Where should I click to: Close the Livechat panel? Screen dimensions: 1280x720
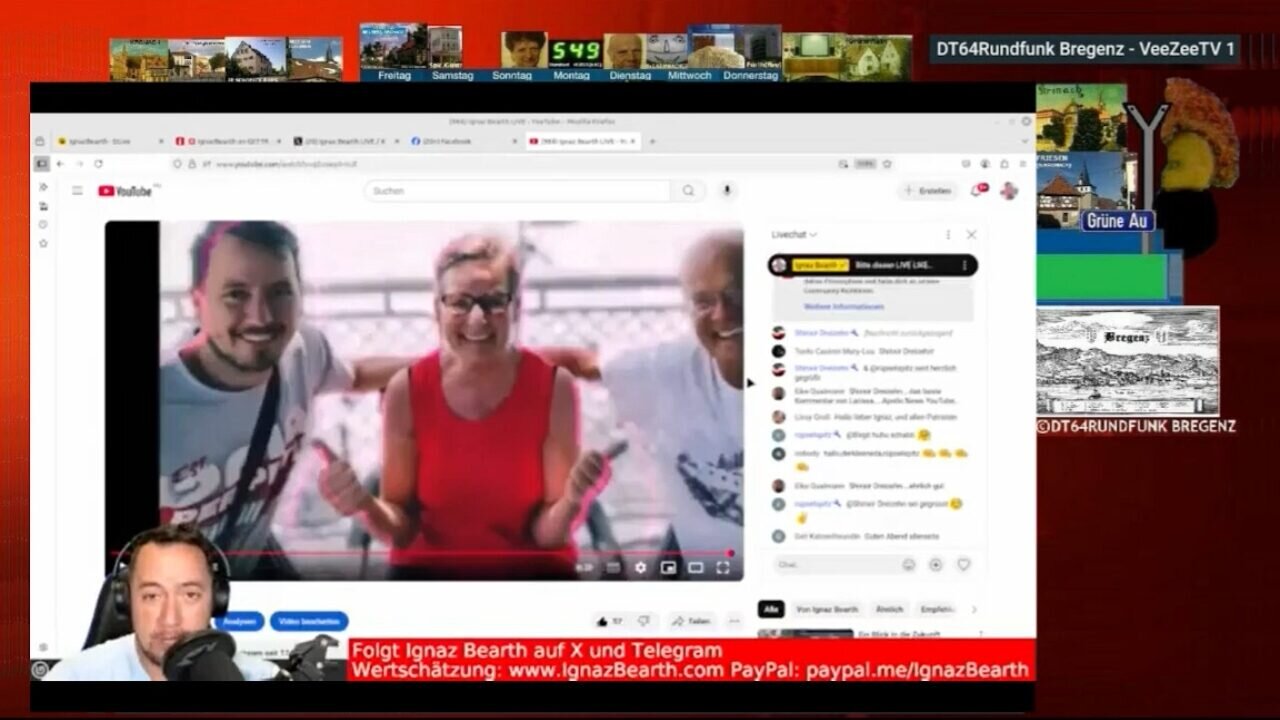[971, 235]
